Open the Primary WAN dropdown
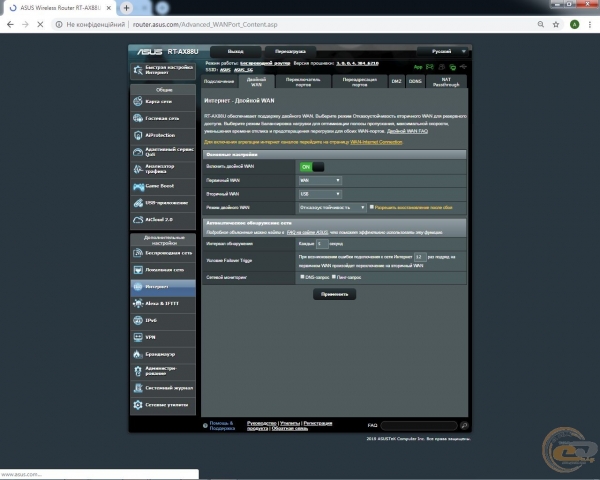The image size is (600, 480). [x=320, y=180]
